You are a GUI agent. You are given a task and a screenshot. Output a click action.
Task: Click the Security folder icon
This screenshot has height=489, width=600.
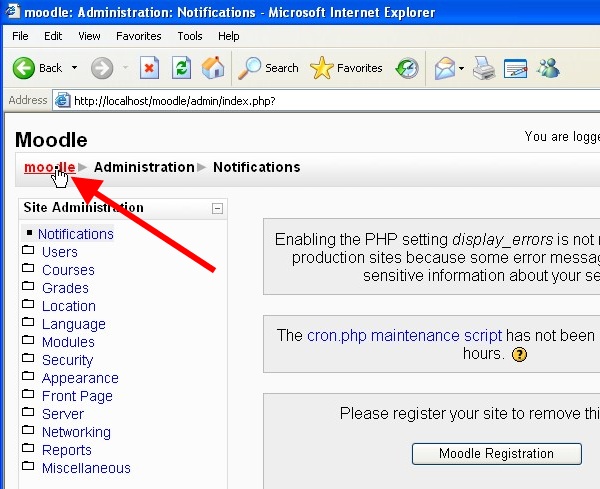coord(28,358)
